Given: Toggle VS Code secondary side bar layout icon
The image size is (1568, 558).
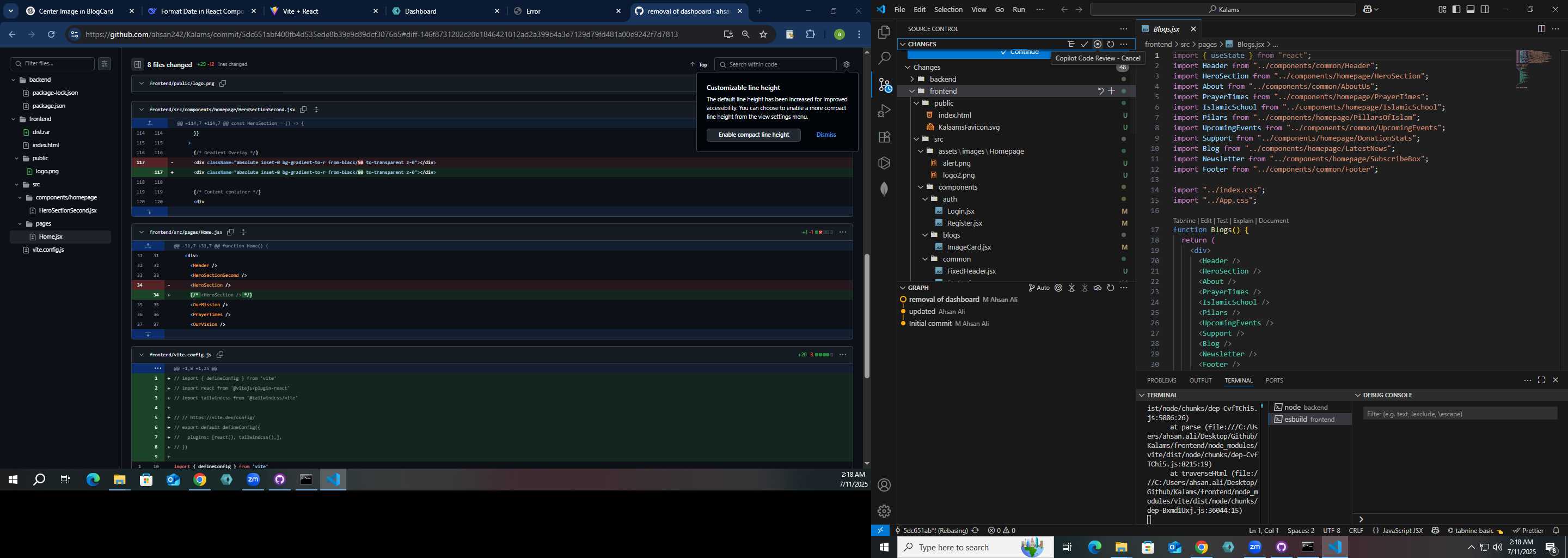Looking at the screenshot, I should coord(1485,9).
